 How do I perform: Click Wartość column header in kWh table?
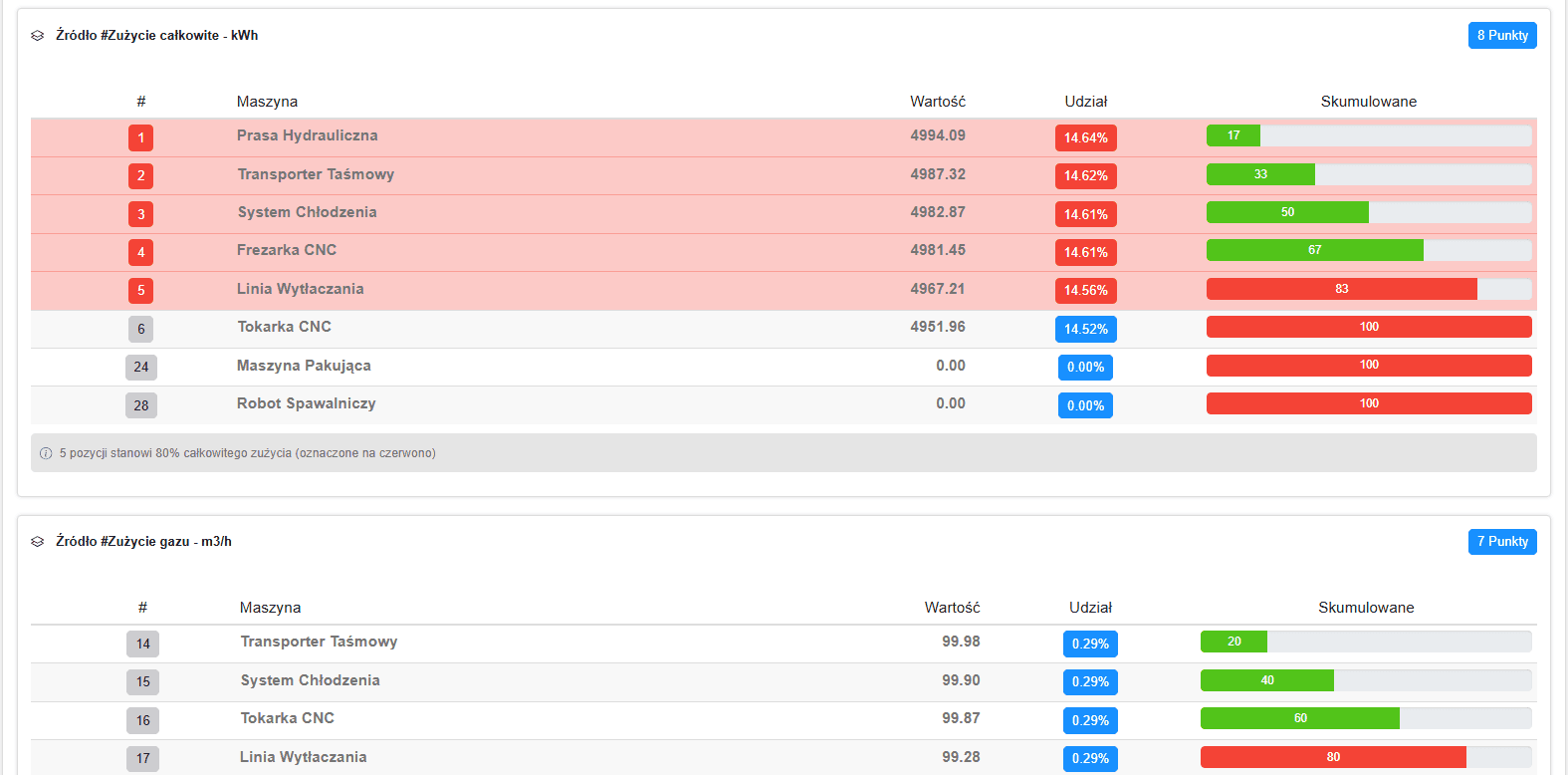click(x=937, y=102)
